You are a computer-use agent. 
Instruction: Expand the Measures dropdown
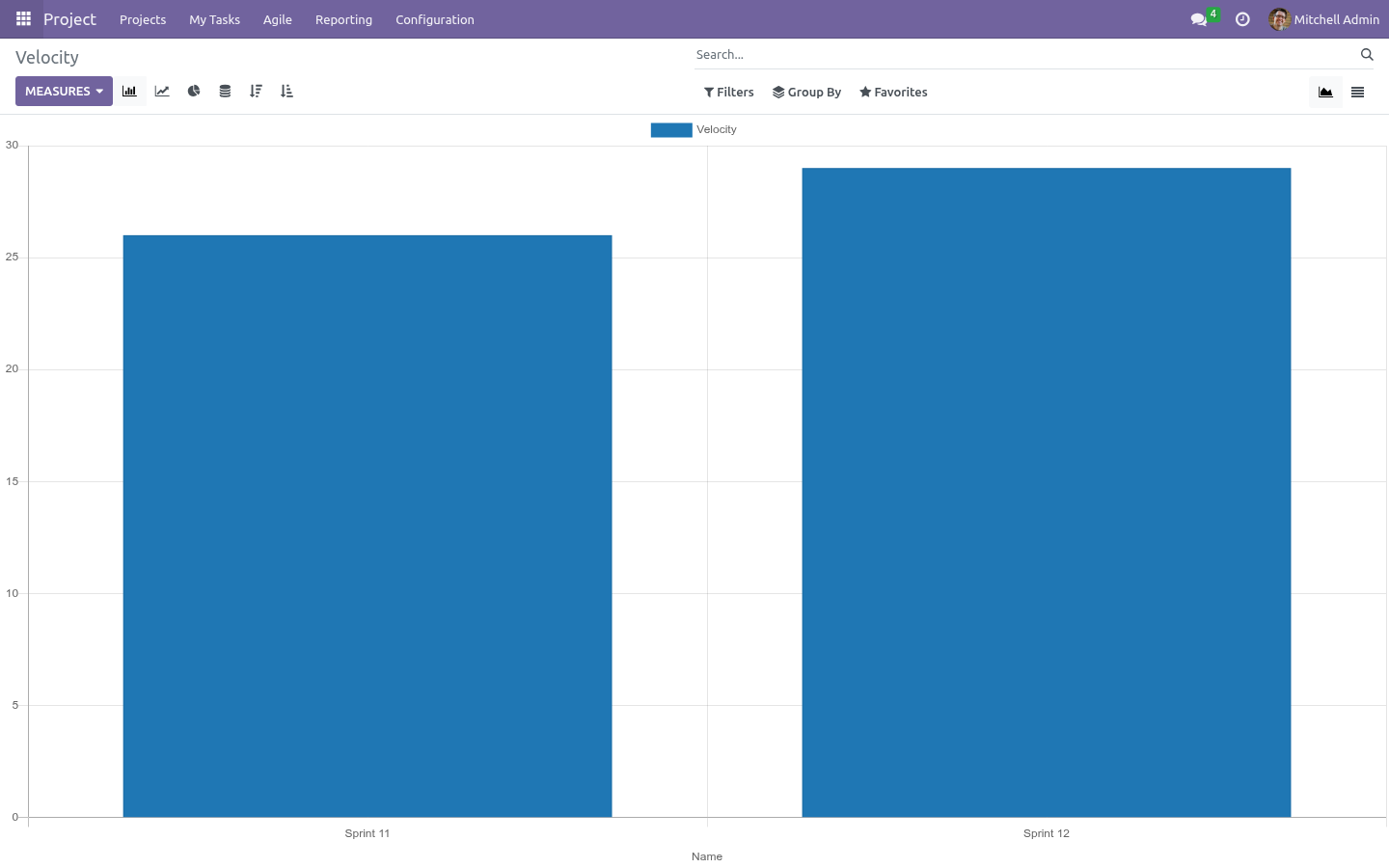pyautogui.click(x=64, y=92)
